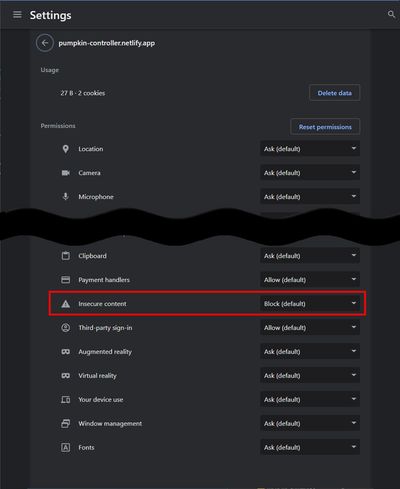This screenshot has height=489, width=400.
Task: Open the Camera permission dropdown
Action: pos(310,173)
